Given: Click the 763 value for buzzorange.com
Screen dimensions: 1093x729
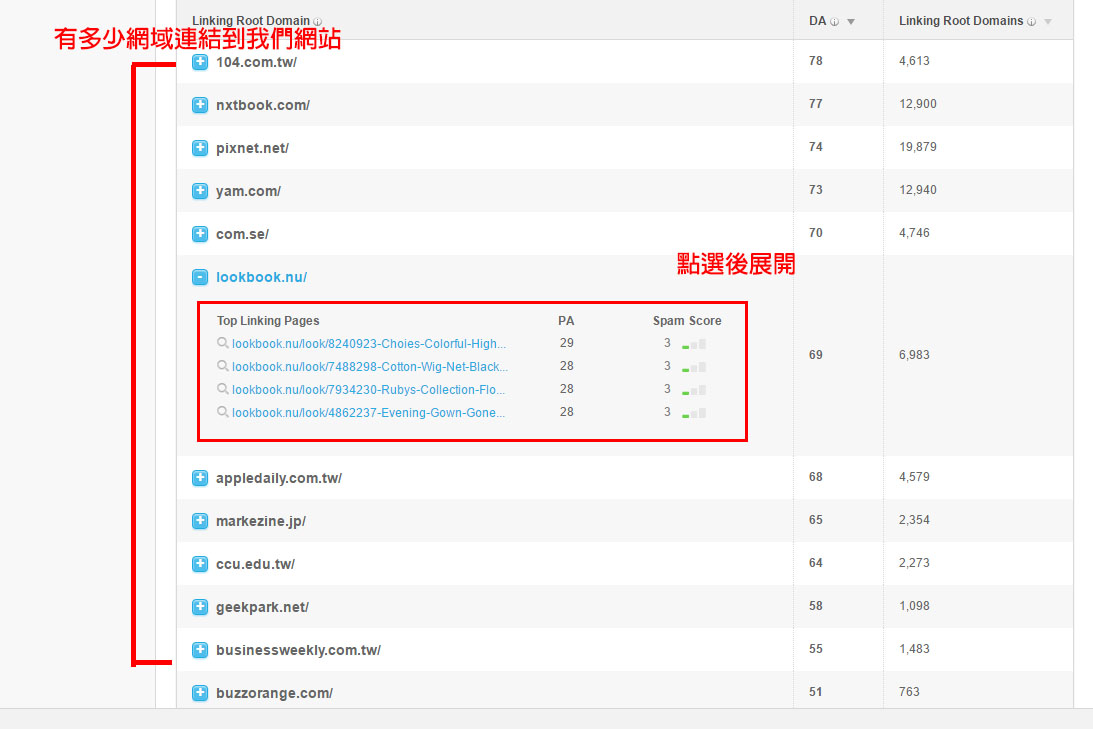Looking at the screenshot, I should click(909, 691).
